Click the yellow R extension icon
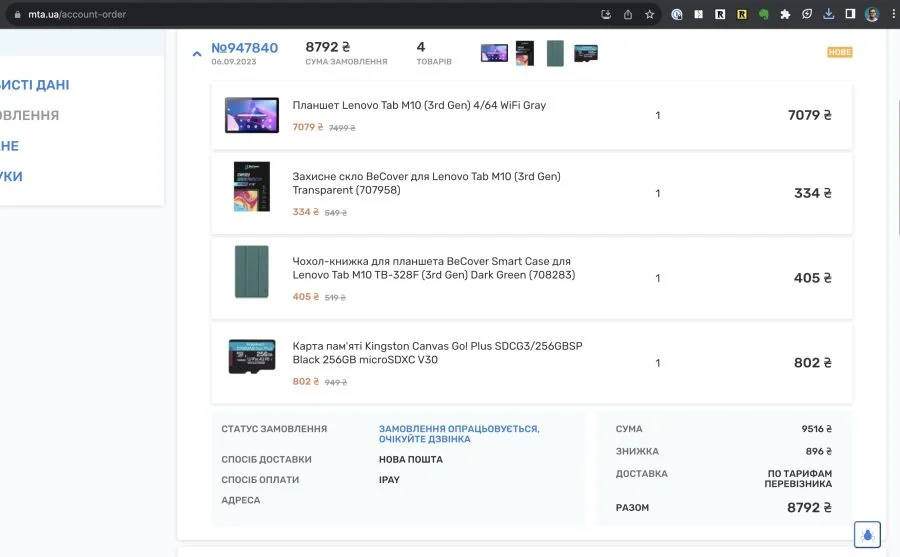The width and height of the screenshot is (900, 557). pyautogui.click(x=742, y=14)
